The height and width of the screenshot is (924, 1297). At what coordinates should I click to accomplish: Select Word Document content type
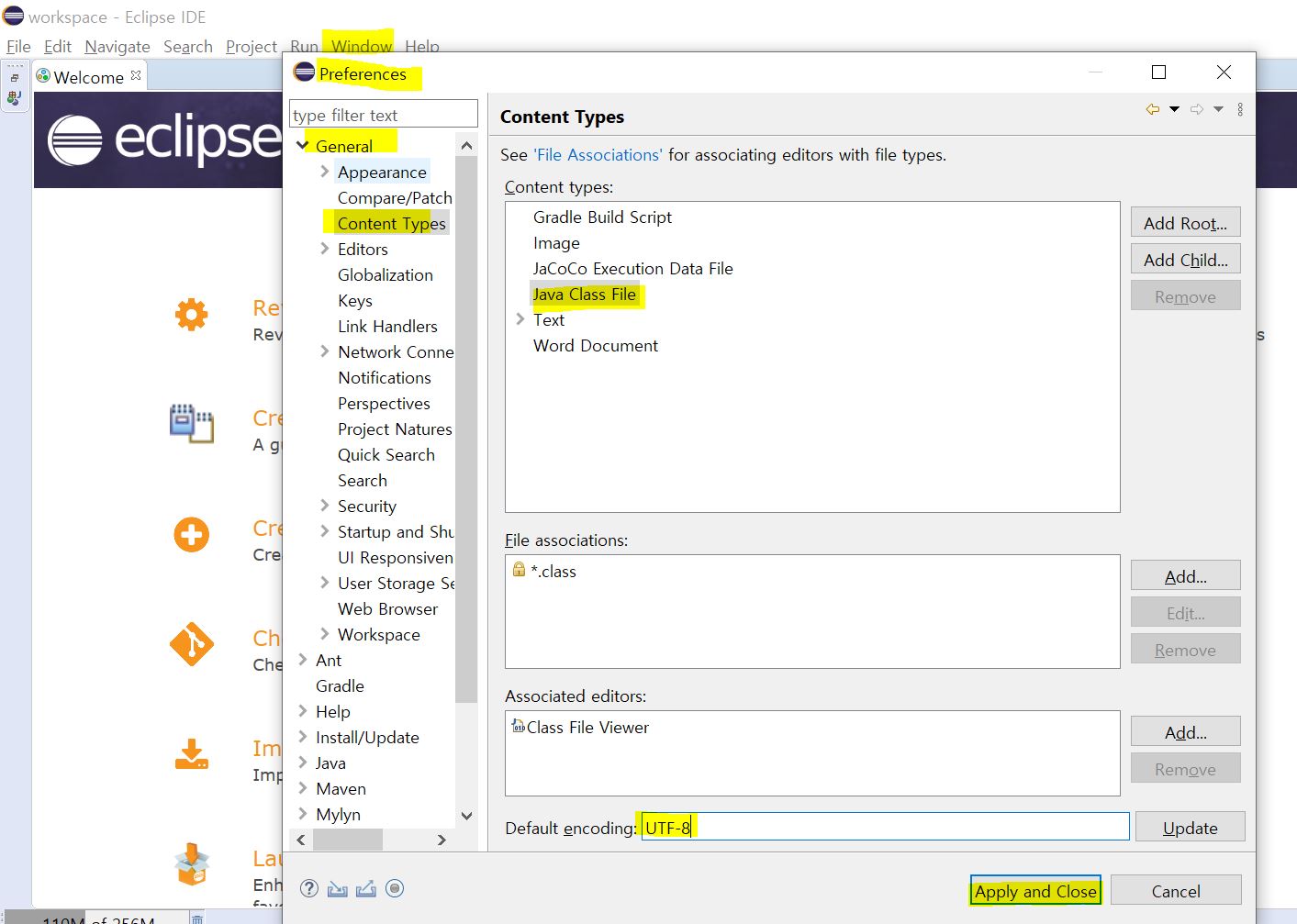tap(595, 345)
